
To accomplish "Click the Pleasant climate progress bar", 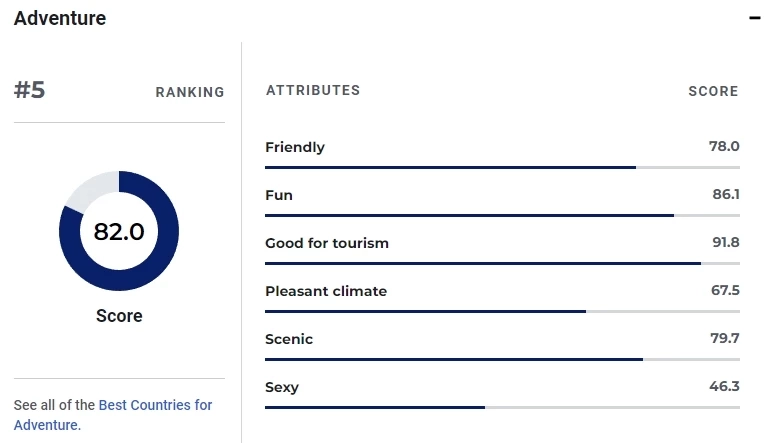I will (502, 311).
